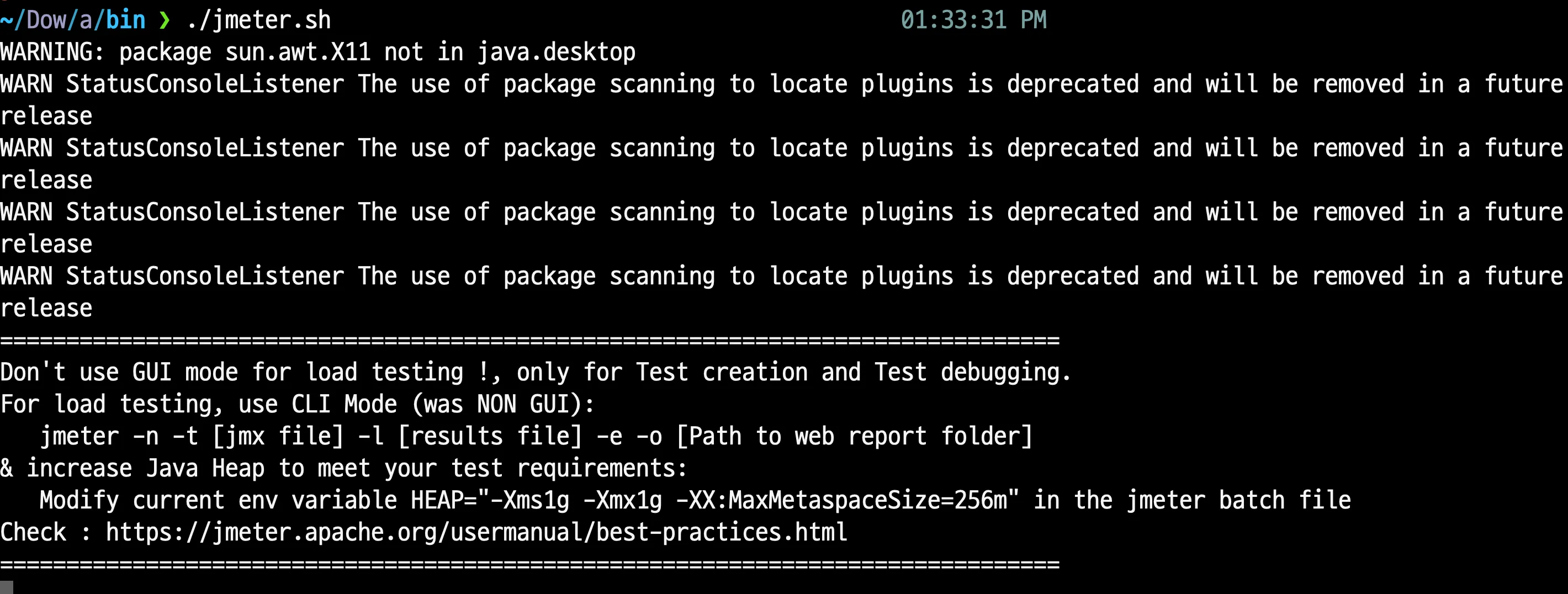Open the jmeter.apache.org best-practices URL

(x=476, y=533)
